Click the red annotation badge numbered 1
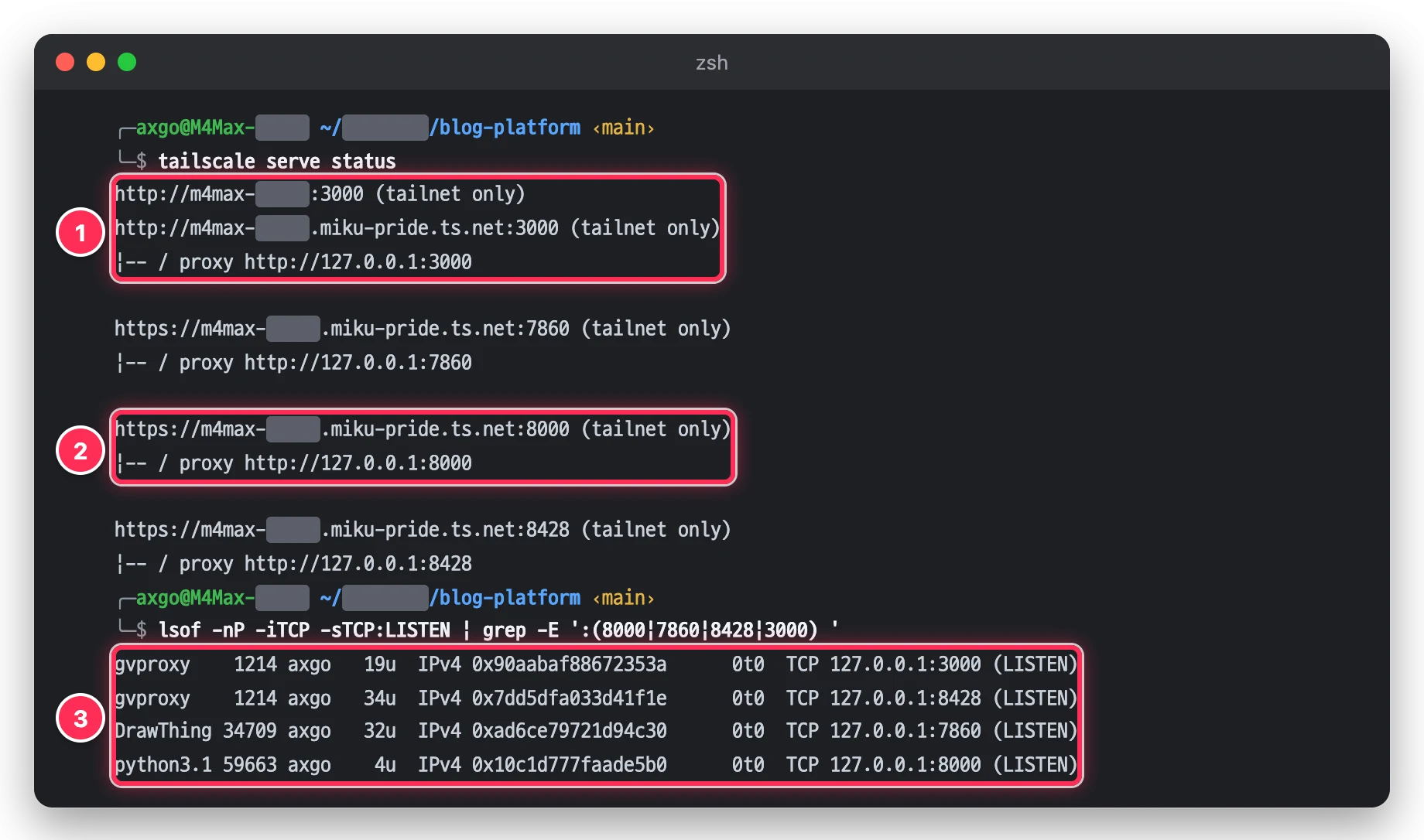 [x=80, y=232]
